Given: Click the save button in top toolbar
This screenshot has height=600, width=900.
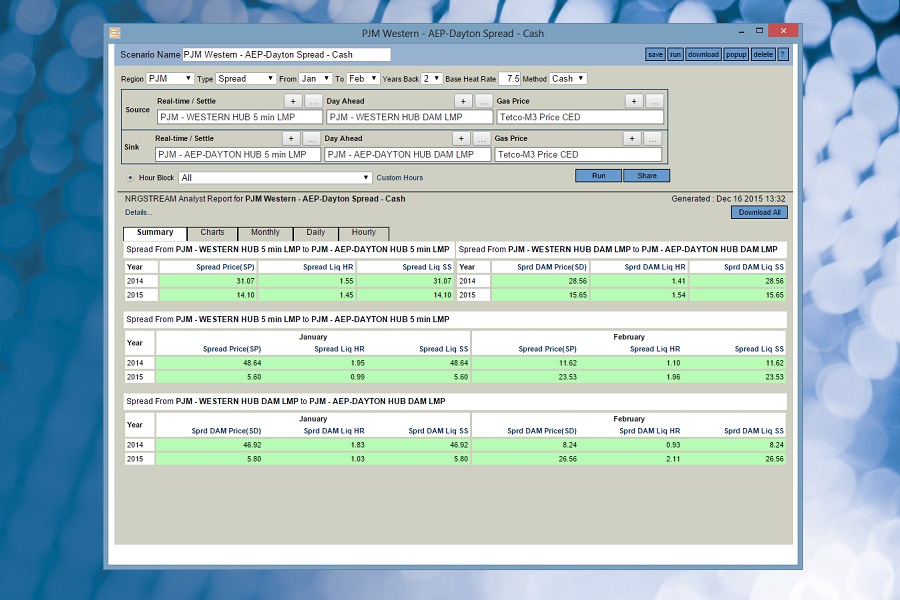Looking at the screenshot, I should 655,55.
